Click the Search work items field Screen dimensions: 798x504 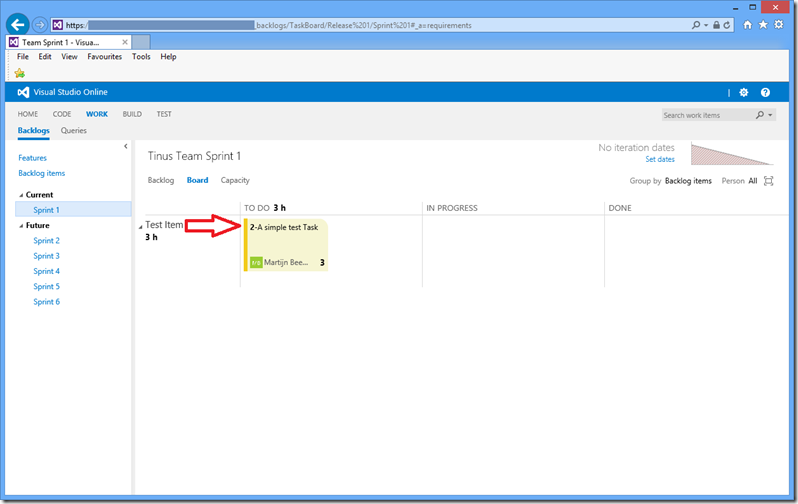coord(707,115)
